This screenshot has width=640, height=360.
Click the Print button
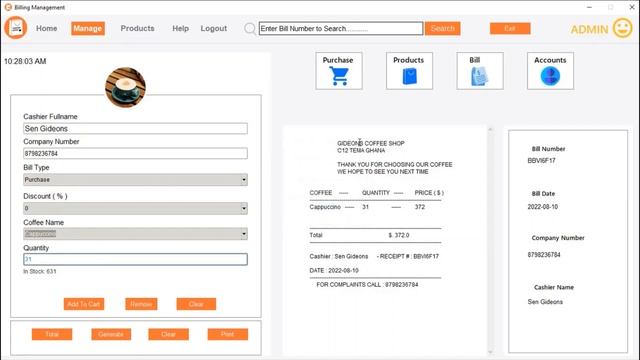click(x=228, y=334)
